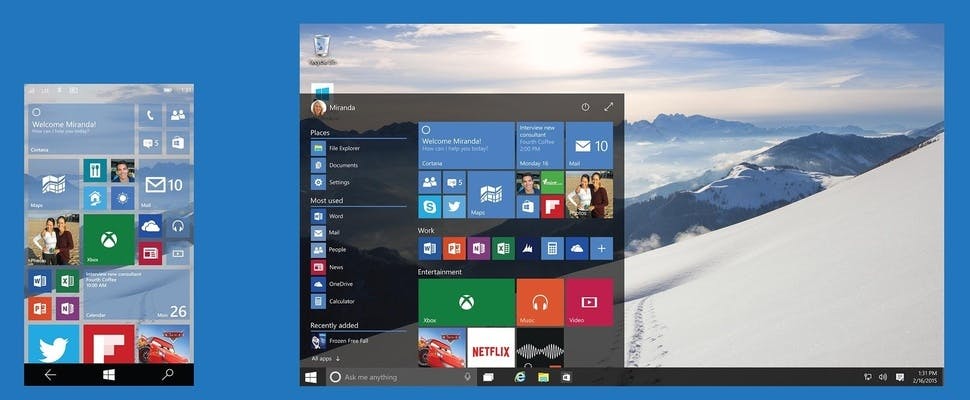Viewport: 970px width, 400px height.
Task: Click the Windows Start button on the taskbar
Action: coord(311,377)
